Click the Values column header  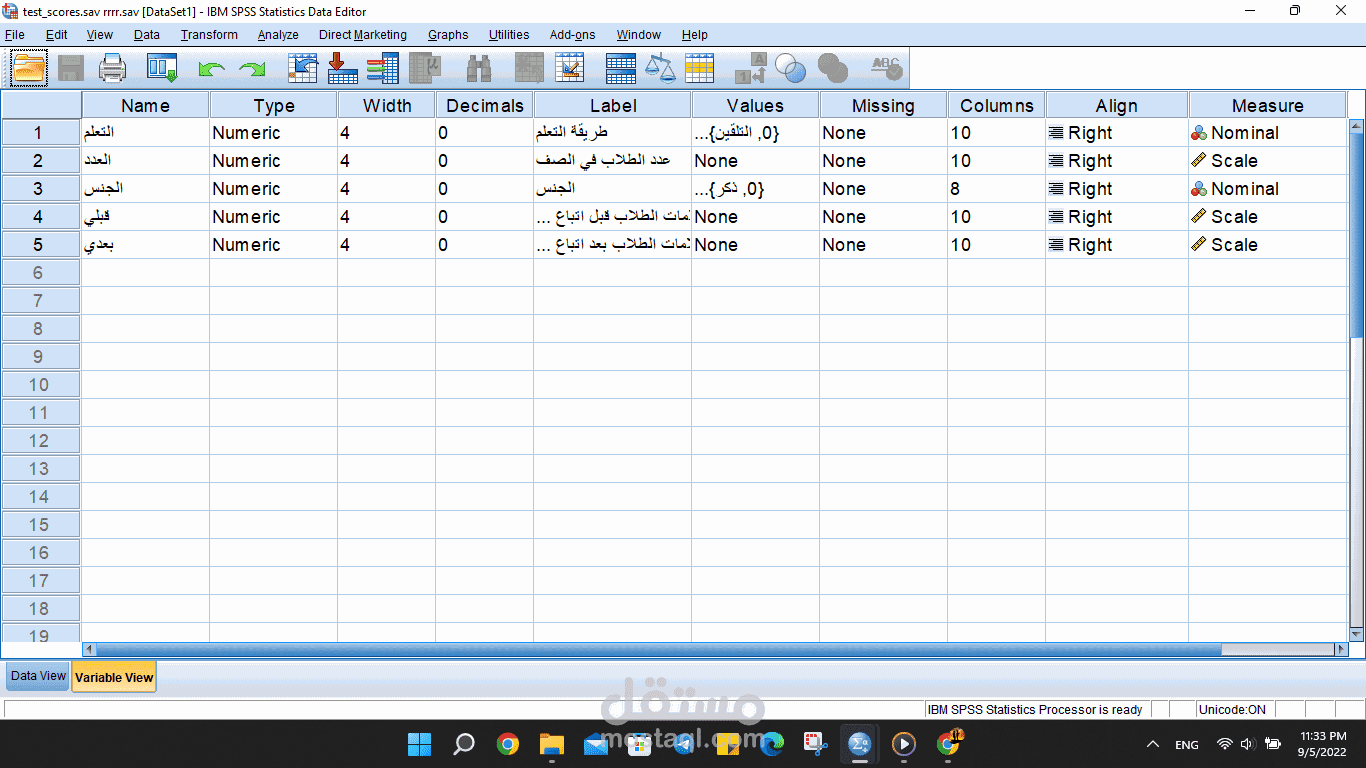coord(756,105)
